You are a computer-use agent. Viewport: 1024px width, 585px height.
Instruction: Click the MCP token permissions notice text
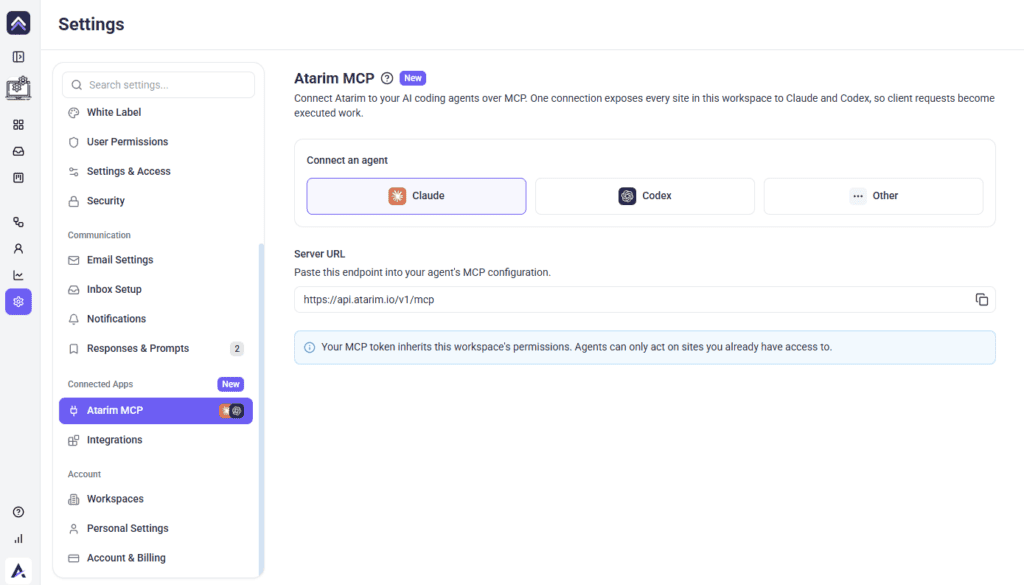pos(577,347)
